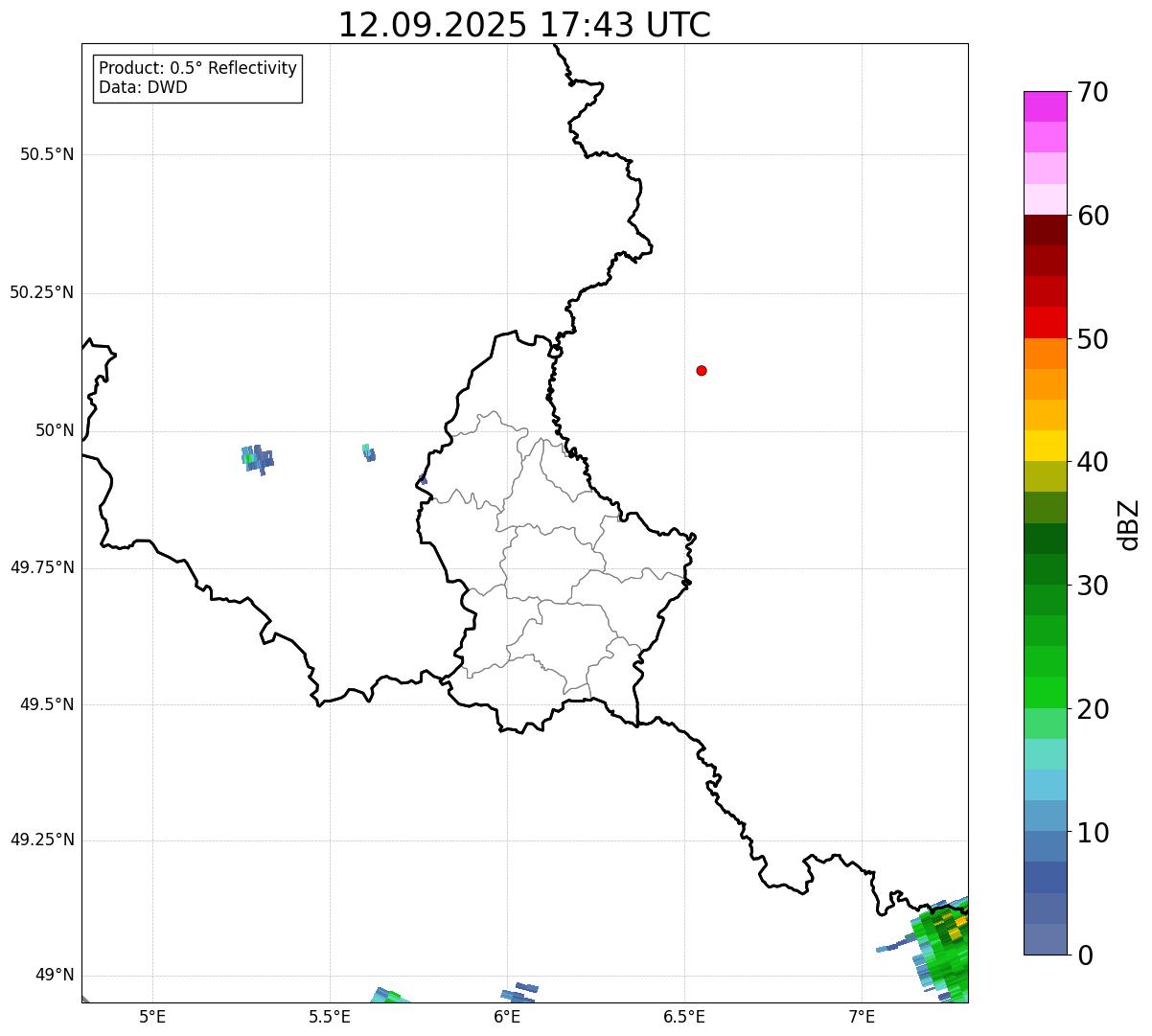Click the dBZ colorbar axis label
The height and width of the screenshot is (1036, 1152).
click(x=1129, y=524)
